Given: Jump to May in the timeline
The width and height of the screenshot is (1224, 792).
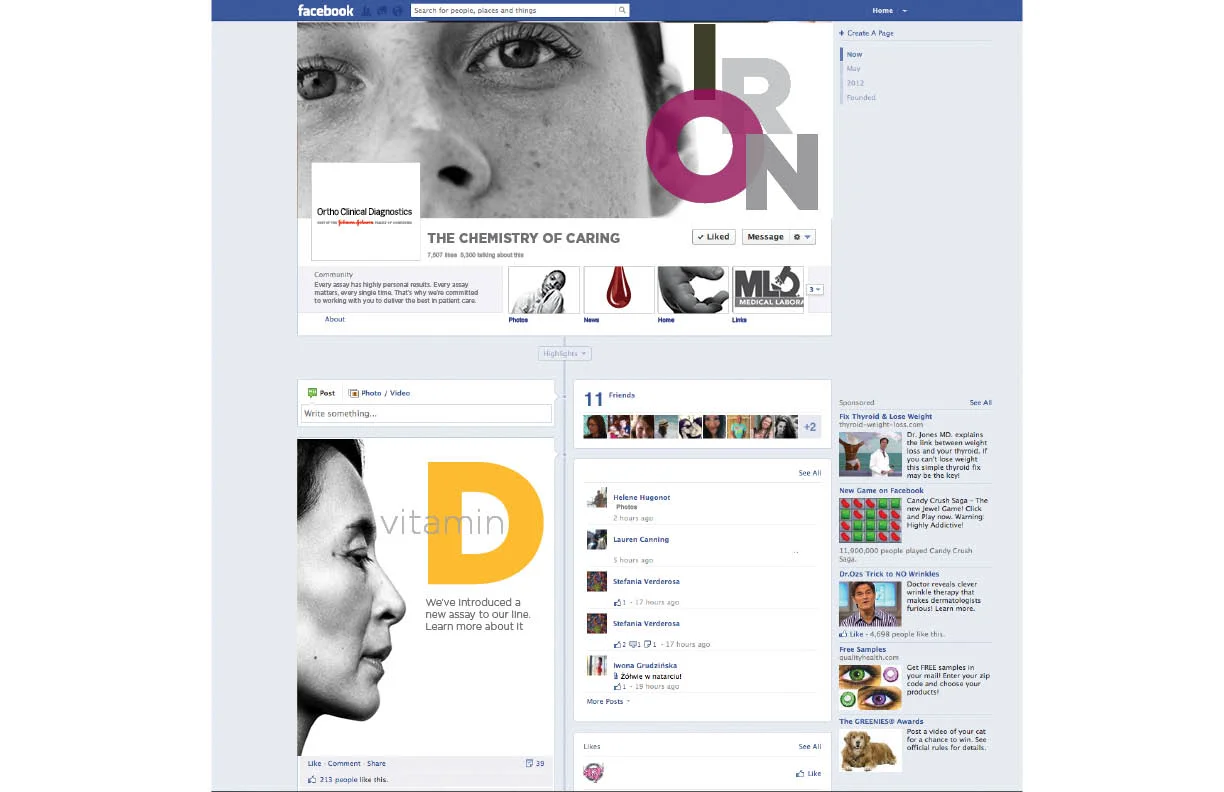Looking at the screenshot, I should tap(853, 69).
